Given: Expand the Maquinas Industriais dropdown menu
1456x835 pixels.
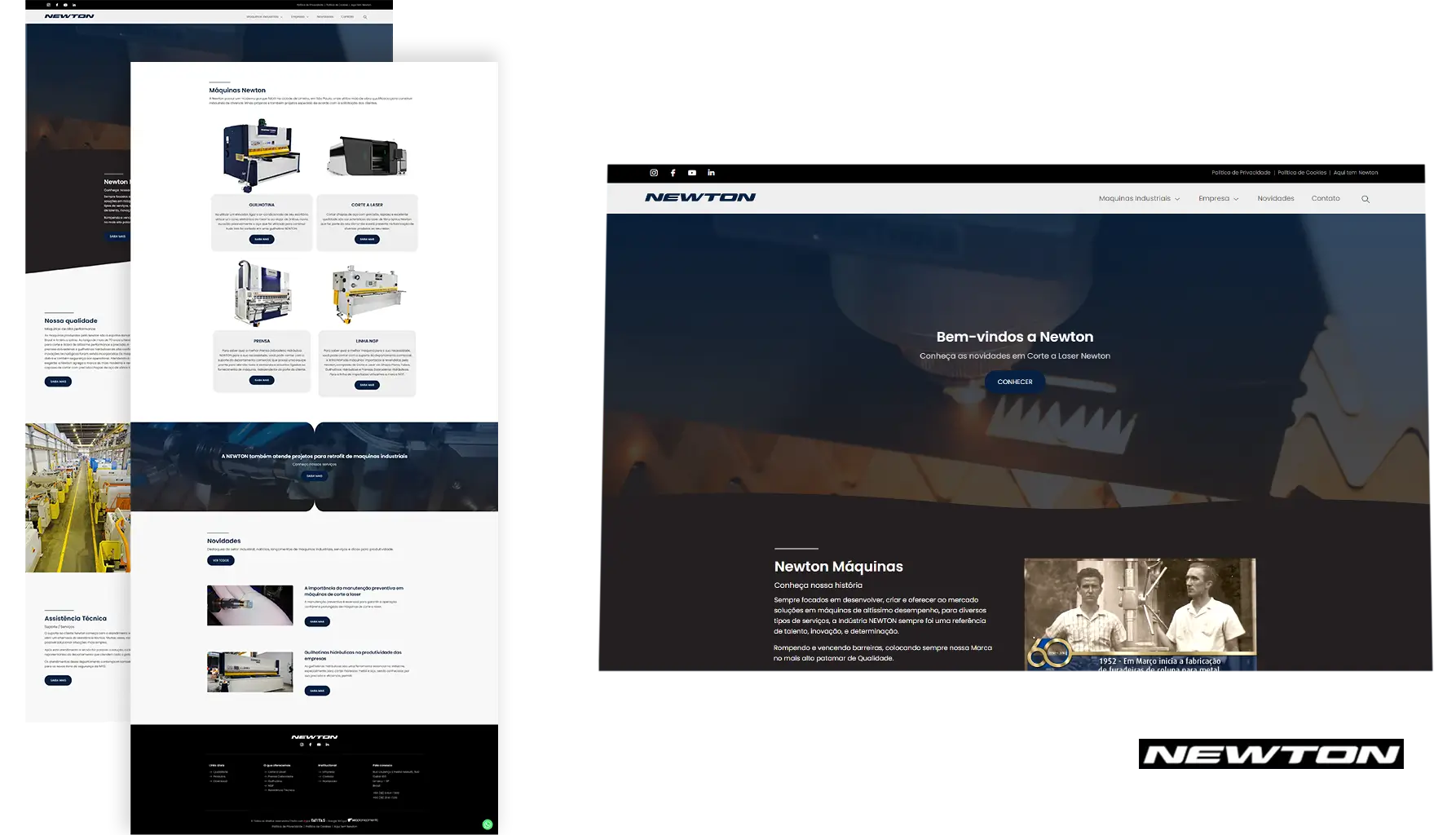Looking at the screenshot, I should point(1139,199).
